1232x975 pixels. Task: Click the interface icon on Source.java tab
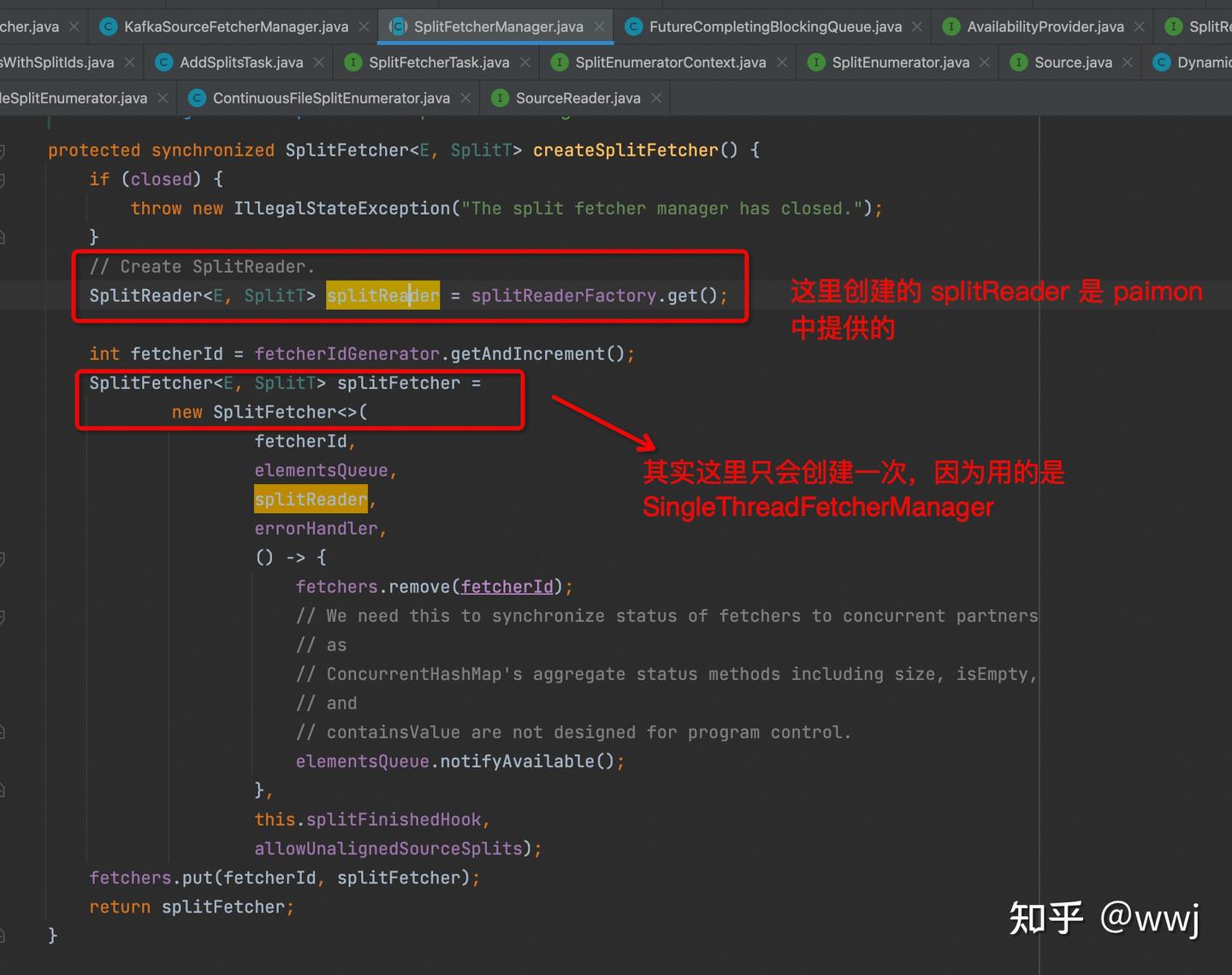(x=1017, y=62)
